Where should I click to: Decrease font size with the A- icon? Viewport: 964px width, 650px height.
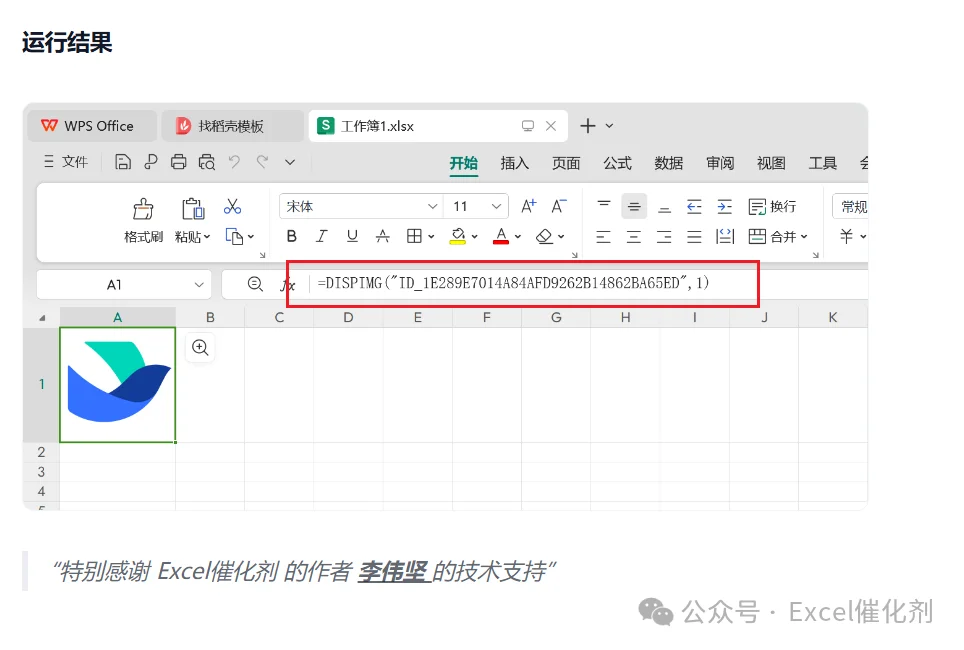[559, 207]
